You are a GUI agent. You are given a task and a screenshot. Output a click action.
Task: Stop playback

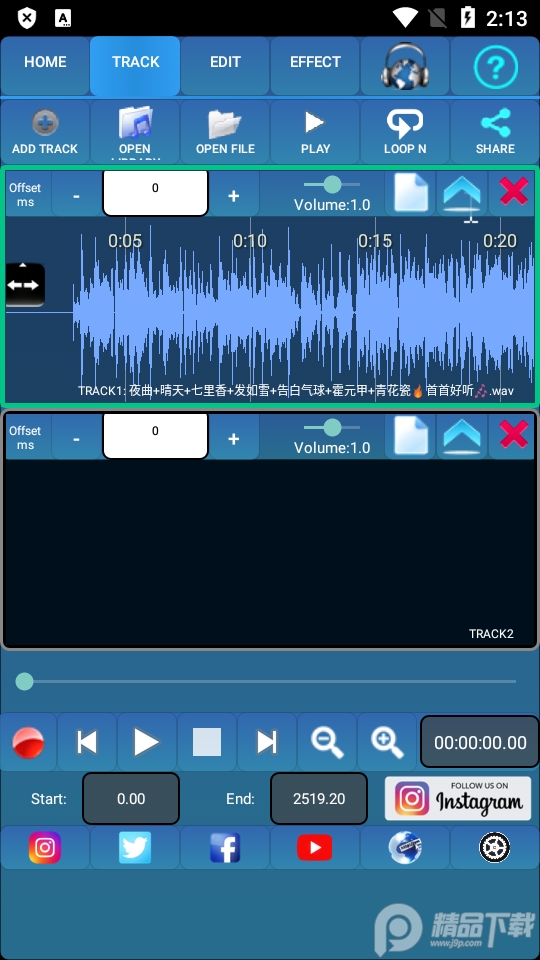pyautogui.click(x=207, y=742)
